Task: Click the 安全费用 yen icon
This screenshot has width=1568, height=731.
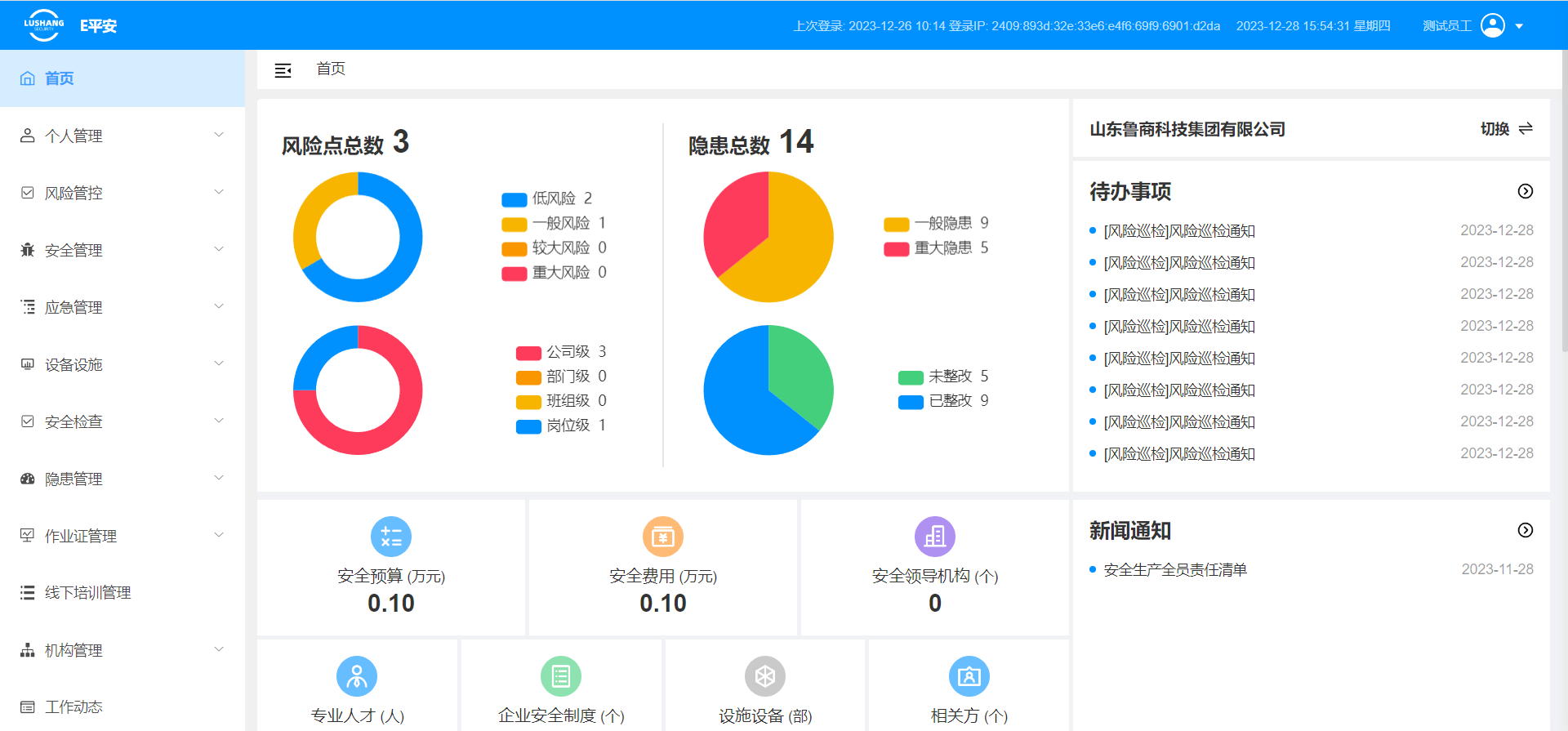Action: (x=663, y=537)
